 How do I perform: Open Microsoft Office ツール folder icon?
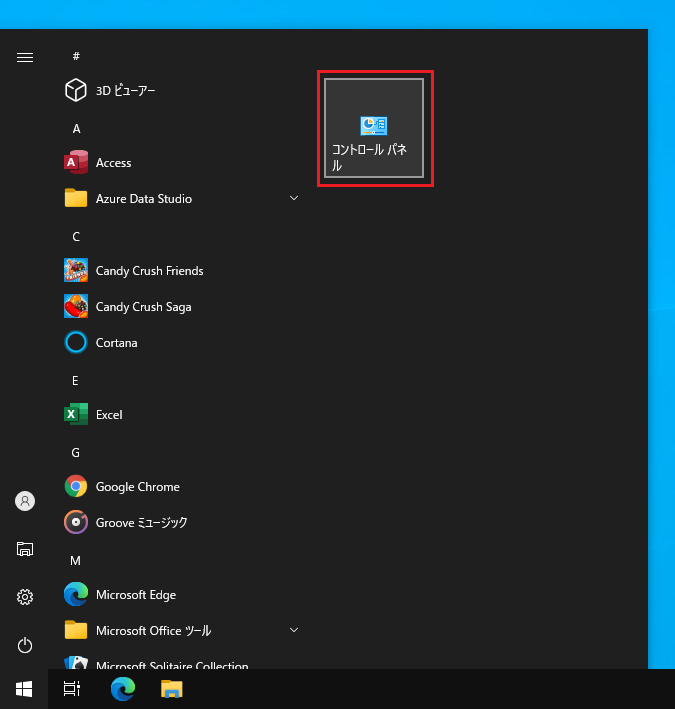coord(76,630)
